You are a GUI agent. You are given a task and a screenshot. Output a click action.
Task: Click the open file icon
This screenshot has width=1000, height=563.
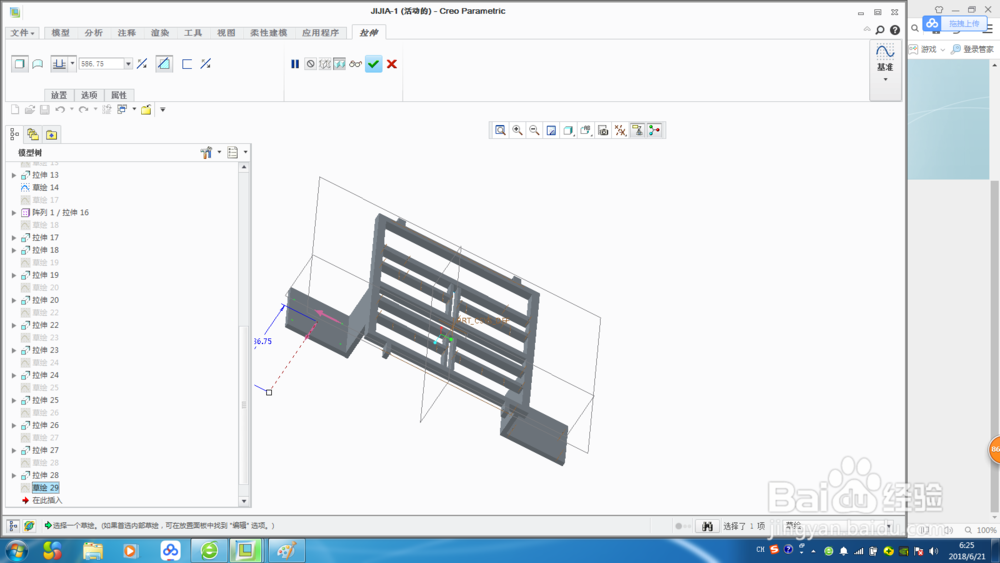pos(29,110)
